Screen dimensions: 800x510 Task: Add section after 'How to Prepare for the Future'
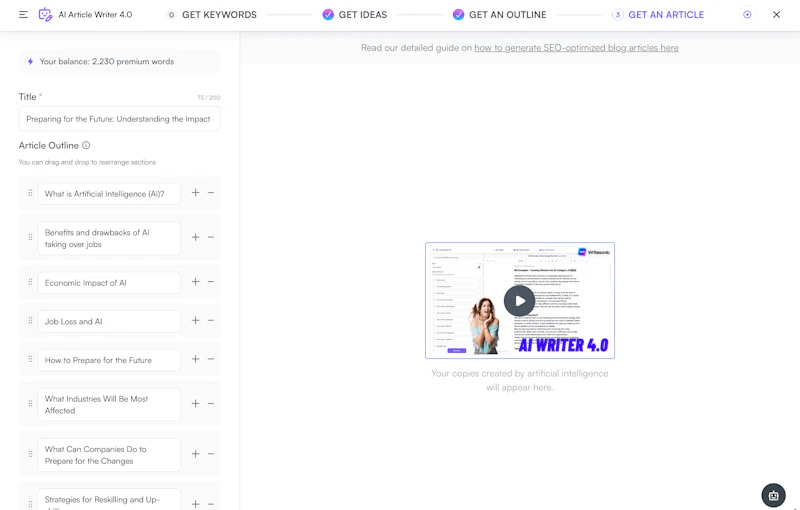(x=195, y=359)
